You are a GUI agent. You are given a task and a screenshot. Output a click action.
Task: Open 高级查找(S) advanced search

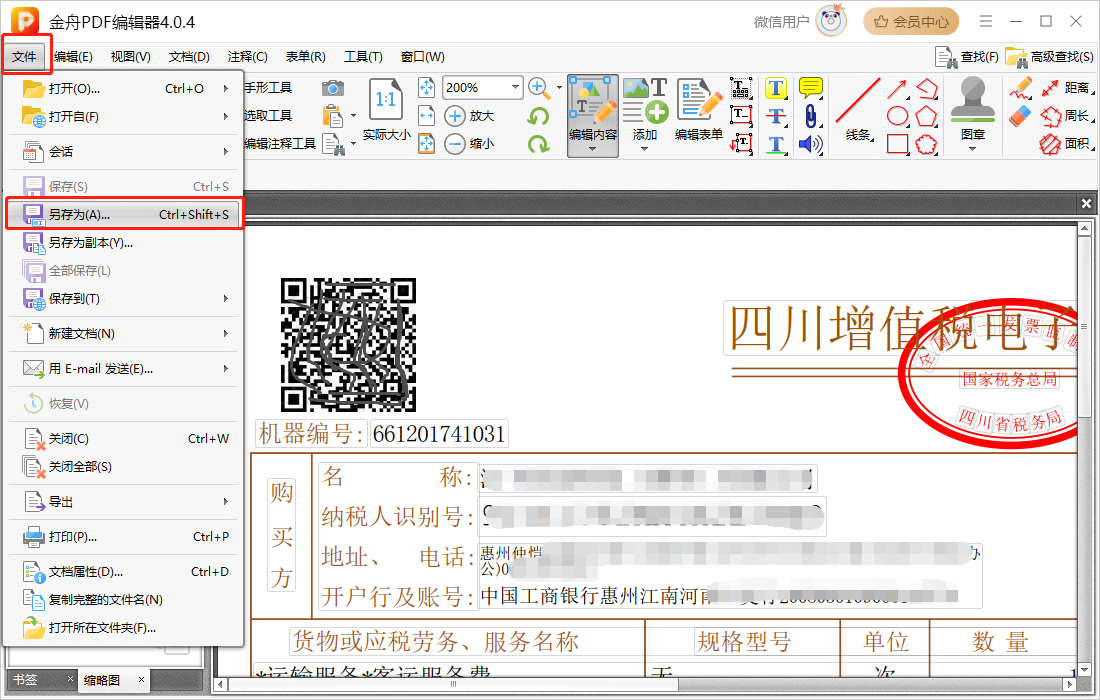click(x=1049, y=57)
